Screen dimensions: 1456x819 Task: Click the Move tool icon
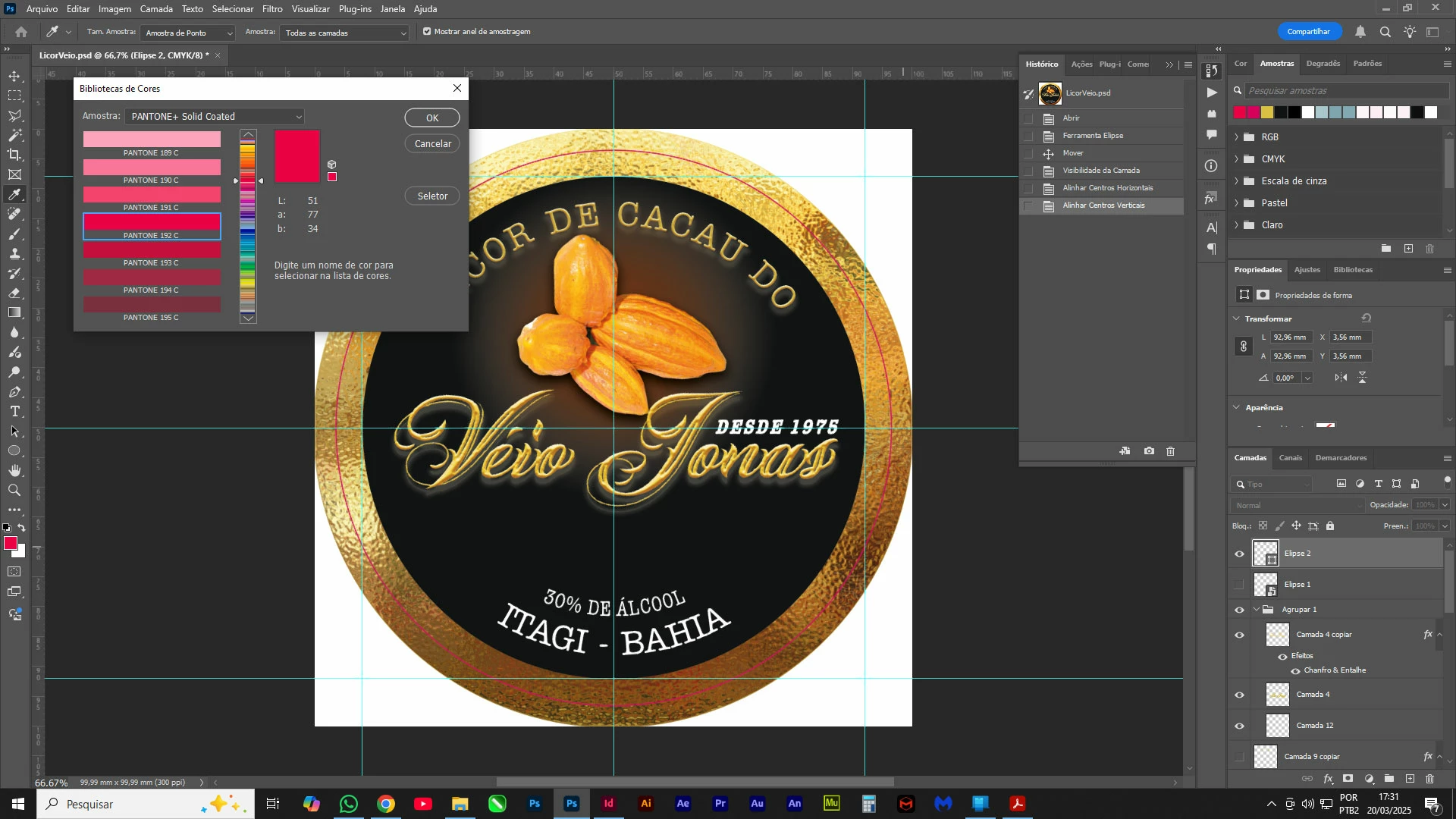[14, 77]
